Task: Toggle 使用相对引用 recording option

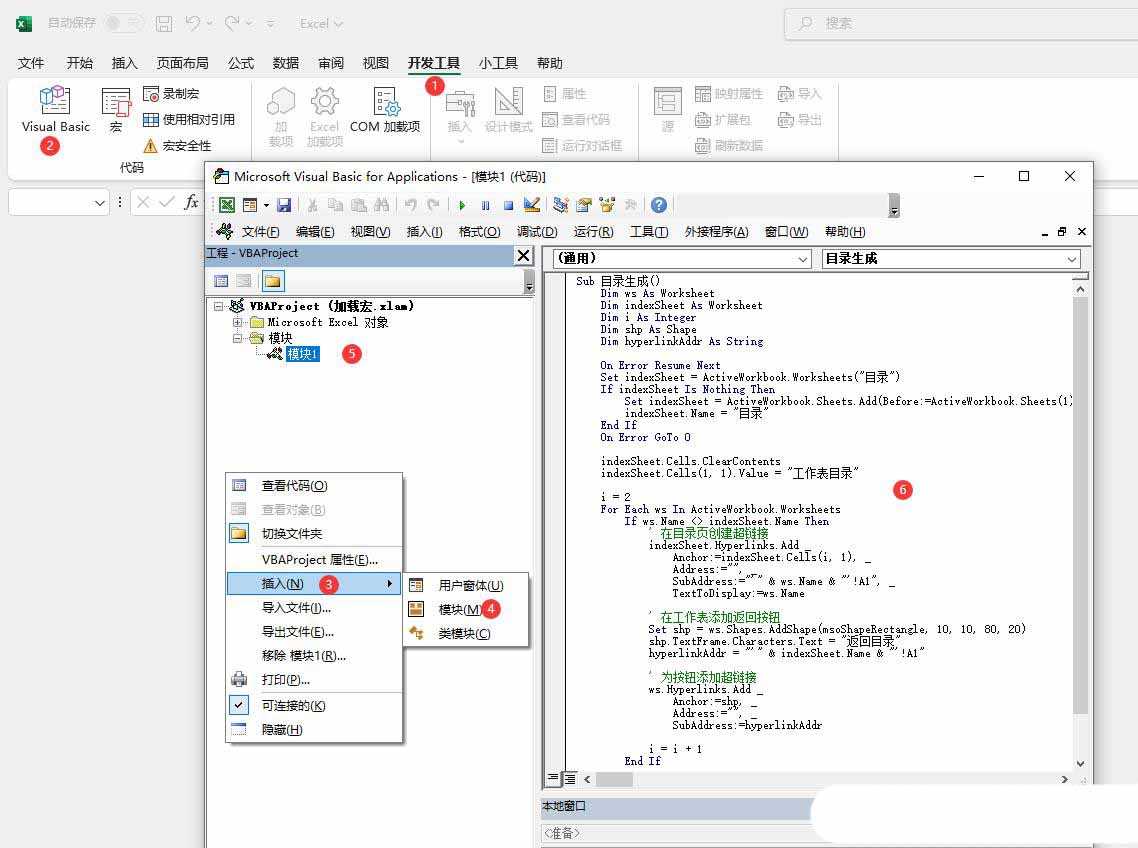Action: coord(188,120)
